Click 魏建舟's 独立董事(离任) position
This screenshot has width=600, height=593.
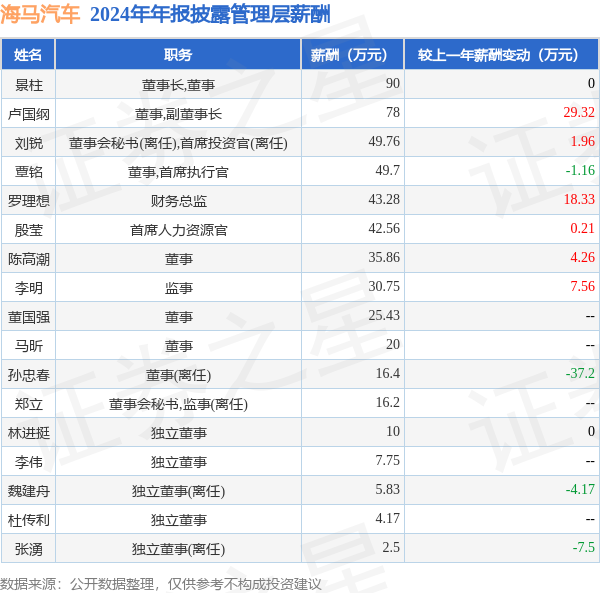pos(178,491)
